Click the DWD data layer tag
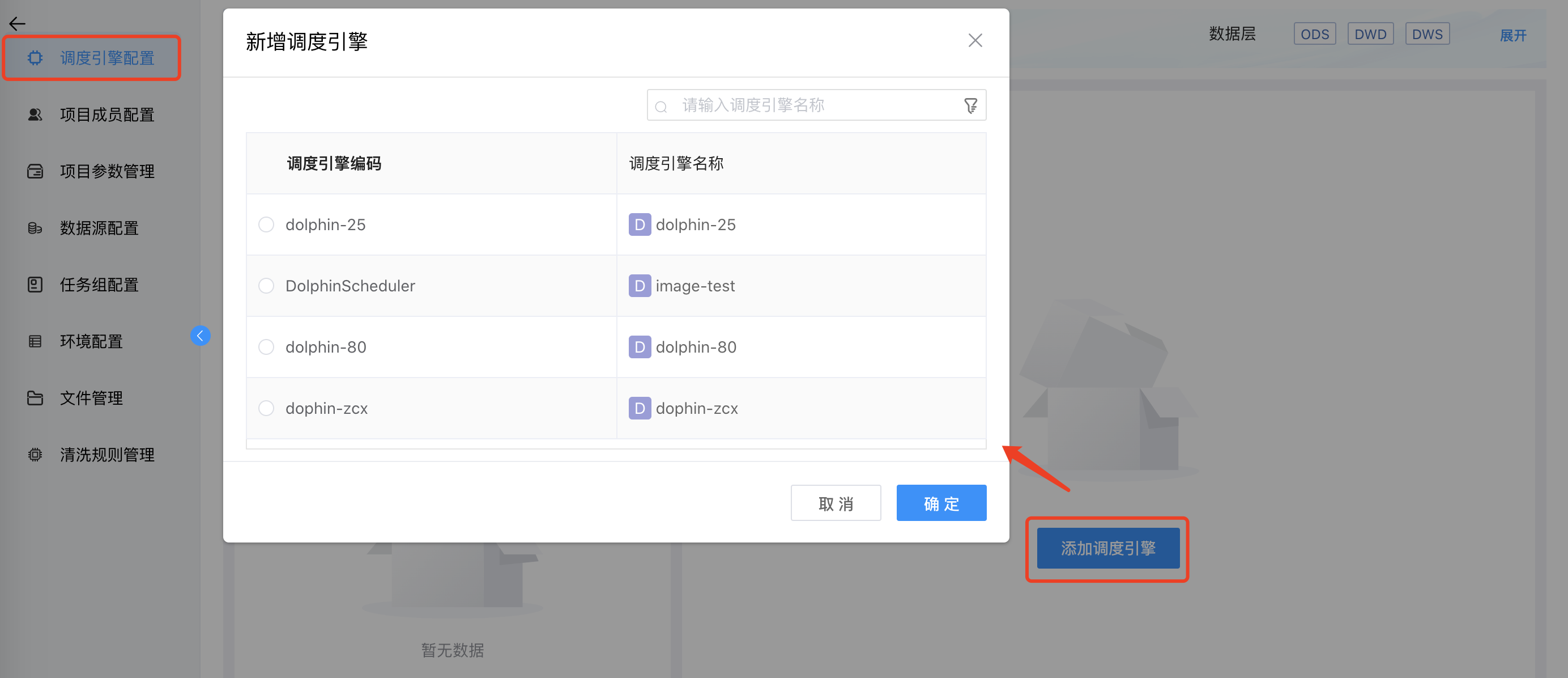Image resolution: width=1568 pixels, height=678 pixels. coord(1370,34)
